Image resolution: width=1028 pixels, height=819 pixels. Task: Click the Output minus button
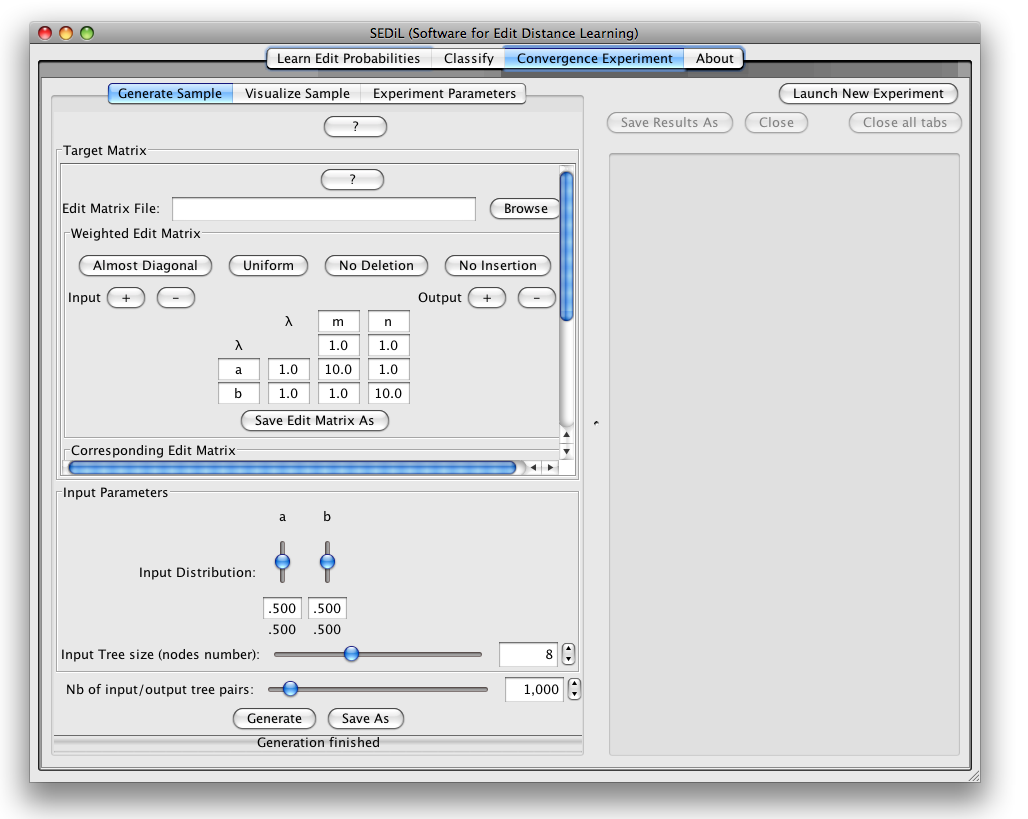(537, 298)
